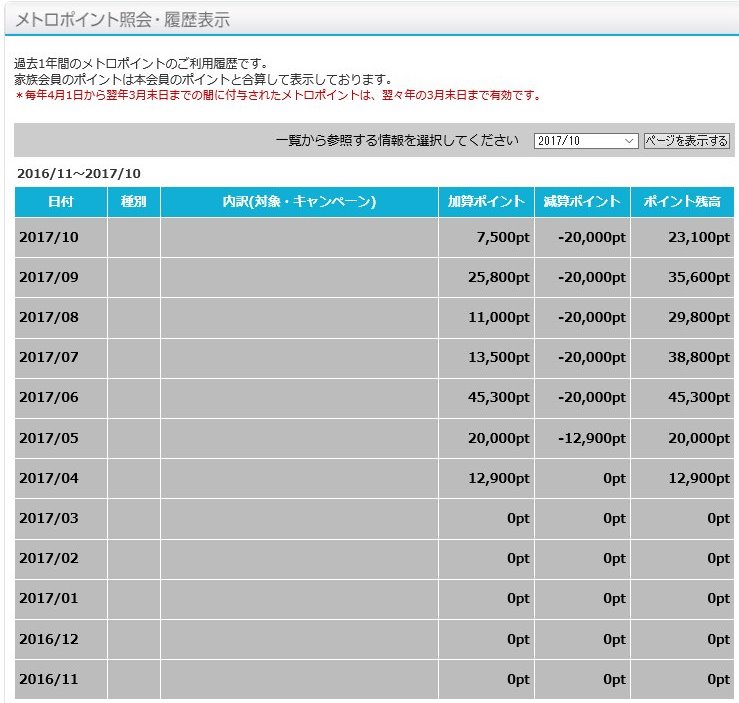The image size is (739, 703).
Task: Select the 2017/08 date cell
Action: pyautogui.click(x=61, y=317)
